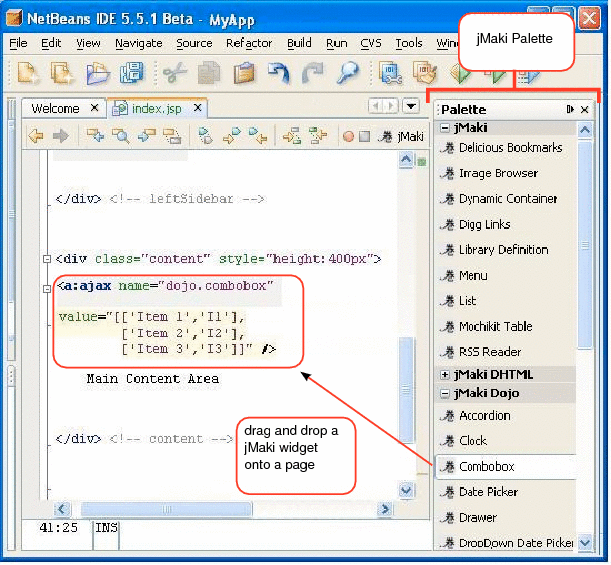Click the Clean and Build Main Project icon
This screenshot has height=565, width=611.
425,73
